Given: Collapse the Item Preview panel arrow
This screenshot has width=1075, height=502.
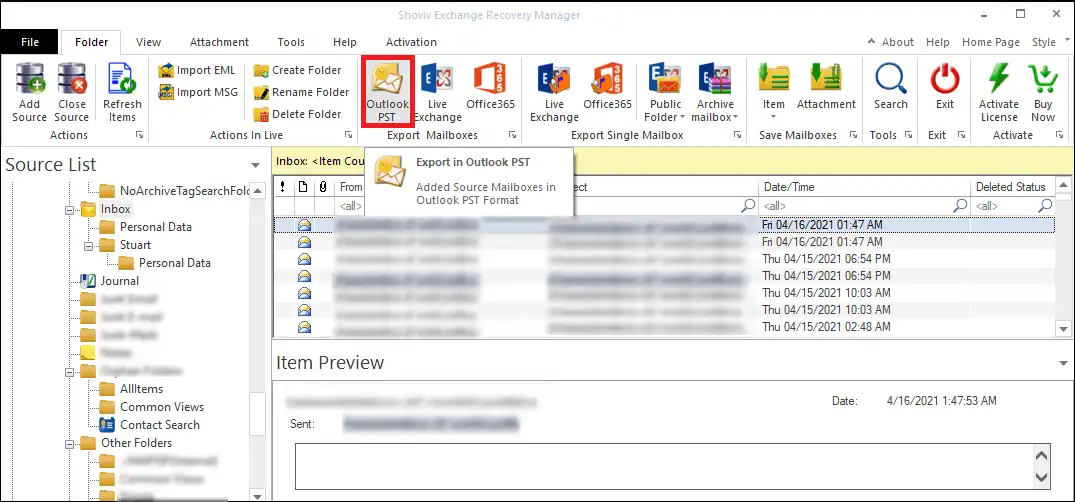Looking at the screenshot, I should 1063,363.
